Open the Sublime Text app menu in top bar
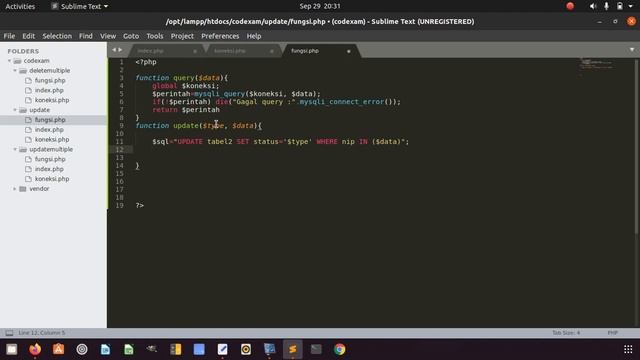Image resolution: width=640 pixels, height=360 pixels. (x=80, y=6)
